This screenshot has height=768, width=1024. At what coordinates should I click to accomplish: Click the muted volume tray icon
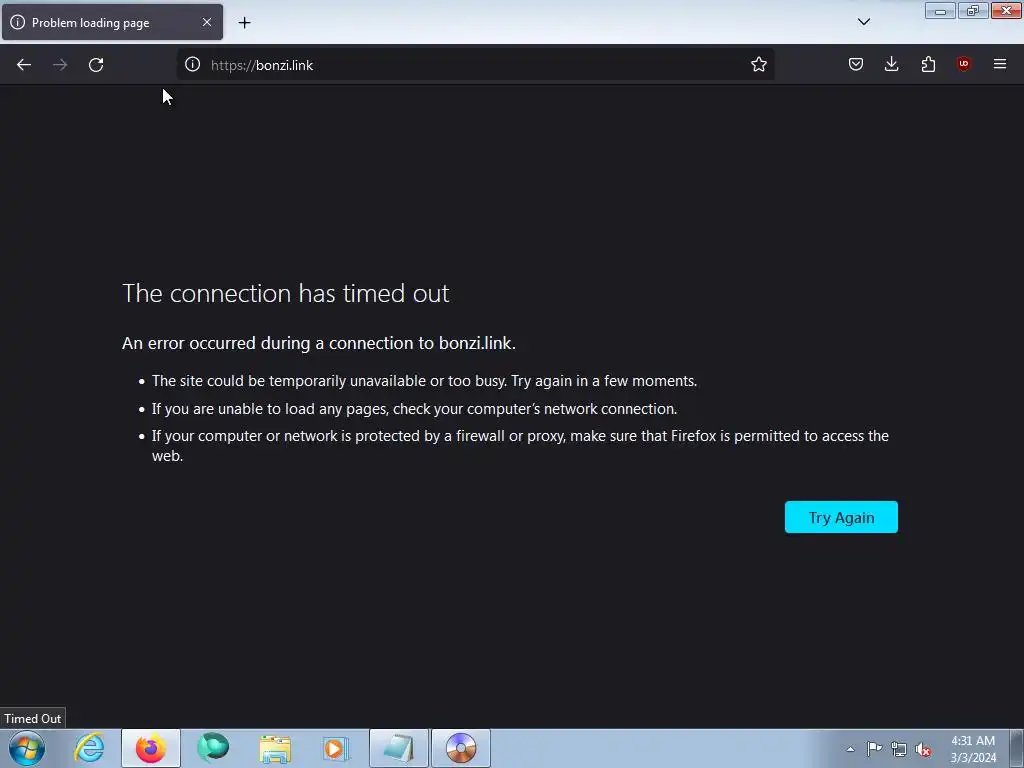923,749
